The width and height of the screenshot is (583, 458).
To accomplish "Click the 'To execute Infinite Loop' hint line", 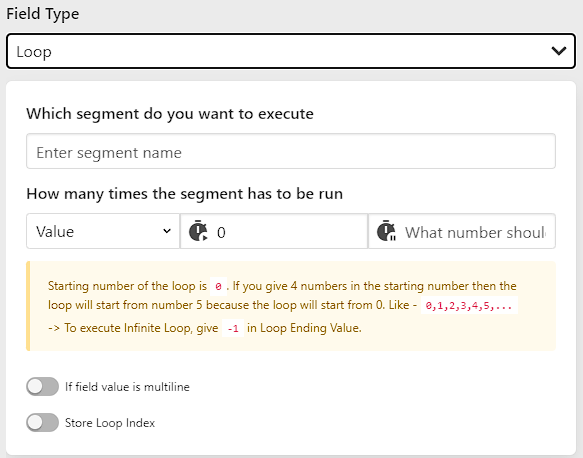I will point(205,328).
